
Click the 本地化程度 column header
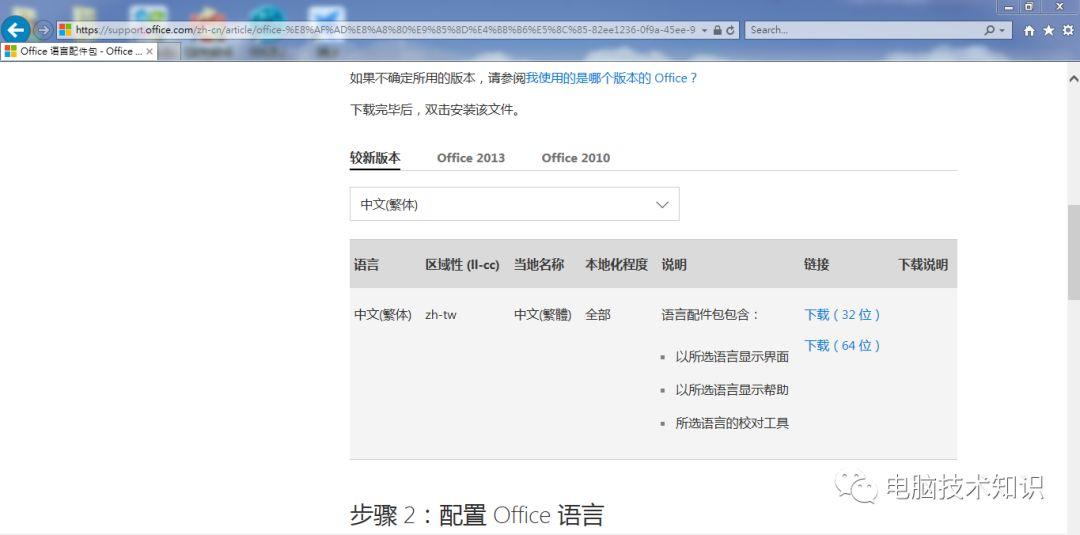tap(616, 264)
